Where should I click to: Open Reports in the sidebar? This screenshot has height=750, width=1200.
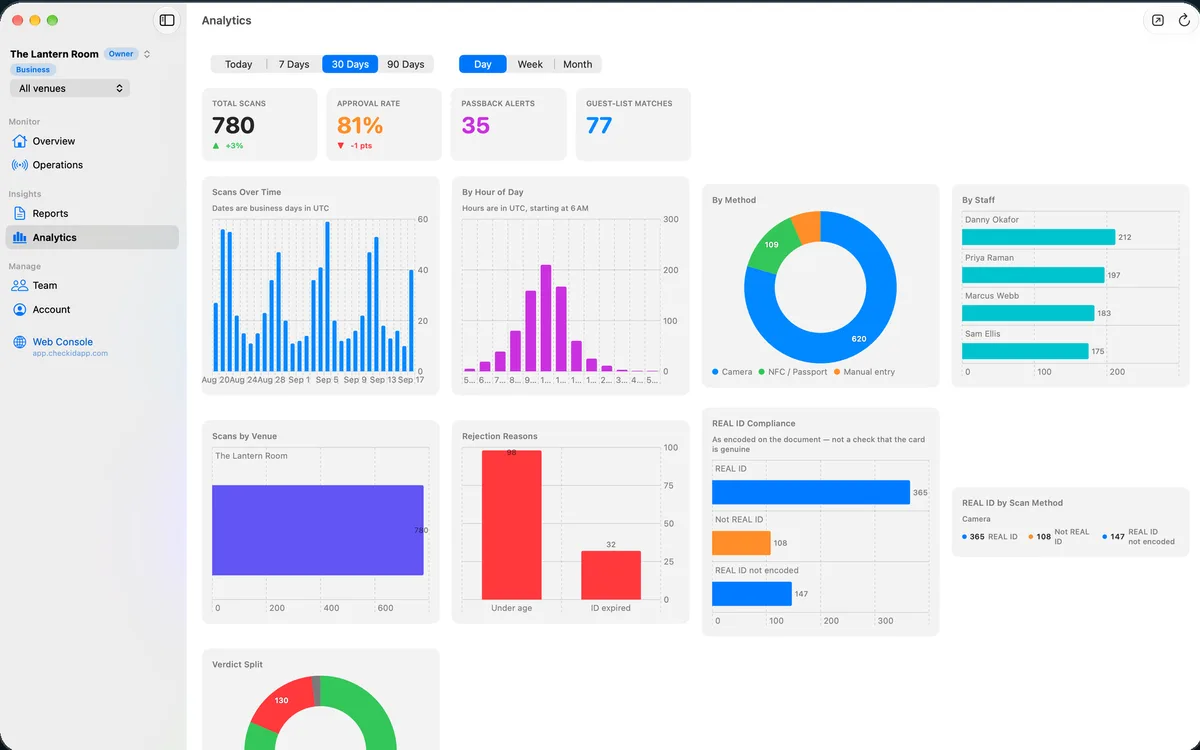pyautogui.click(x=92, y=213)
